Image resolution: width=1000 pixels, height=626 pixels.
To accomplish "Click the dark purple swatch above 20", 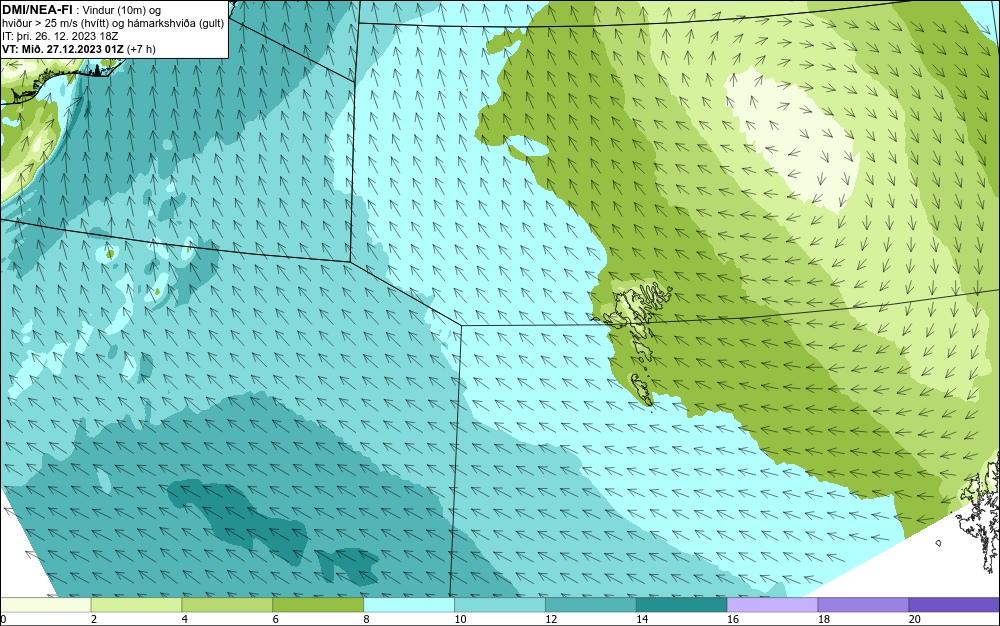I will [954, 605].
